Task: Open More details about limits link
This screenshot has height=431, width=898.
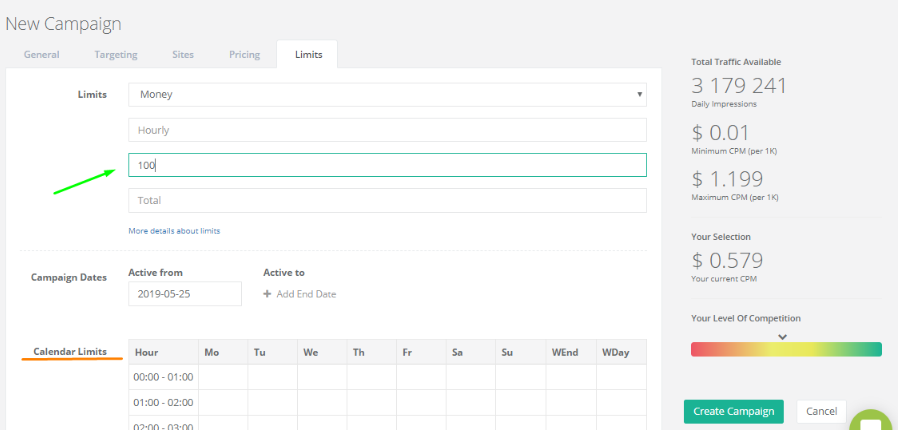Action: [174, 231]
